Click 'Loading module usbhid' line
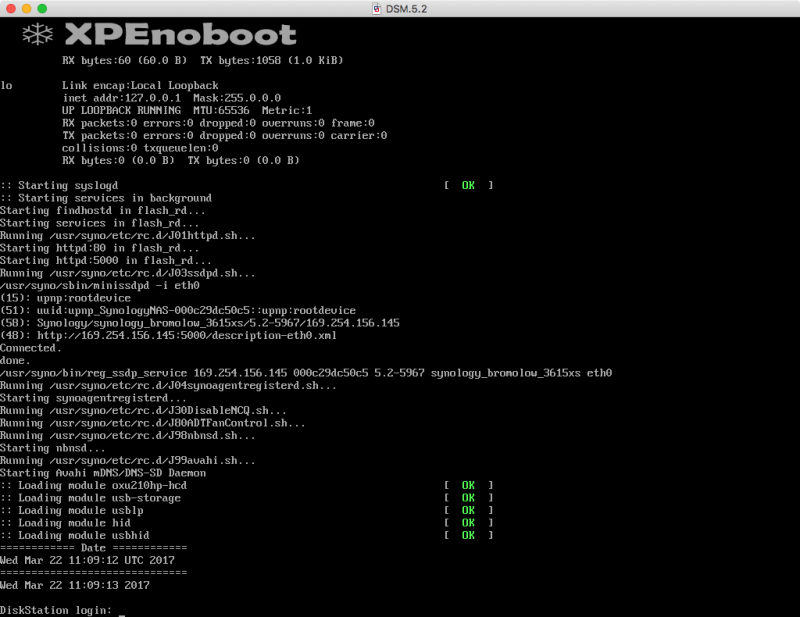 click(75, 535)
